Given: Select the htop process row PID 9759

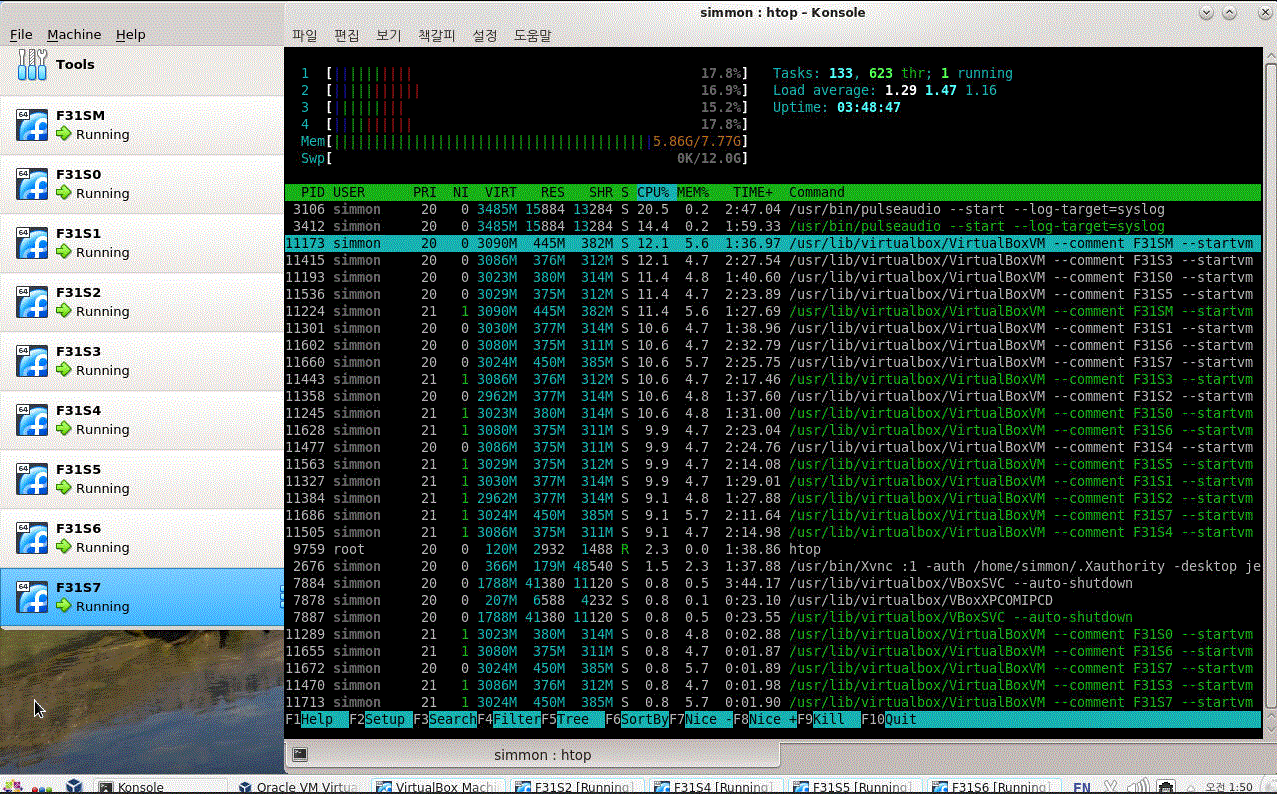Looking at the screenshot, I should pyautogui.click(x=772, y=549).
